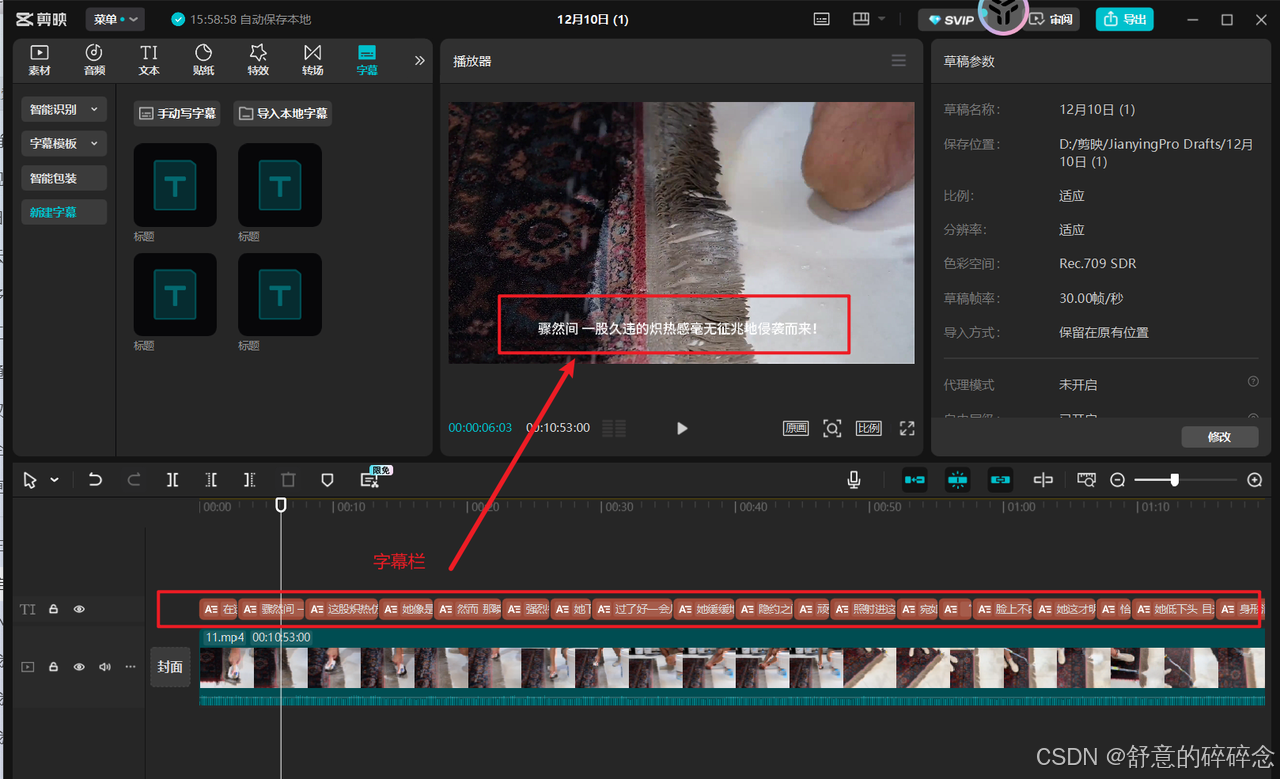Expand the 智能识别 dropdown

tap(64, 110)
